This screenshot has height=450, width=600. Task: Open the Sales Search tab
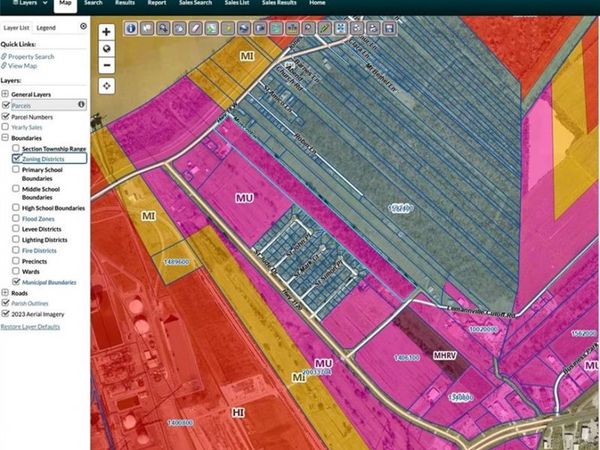click(x=195, y=3)
